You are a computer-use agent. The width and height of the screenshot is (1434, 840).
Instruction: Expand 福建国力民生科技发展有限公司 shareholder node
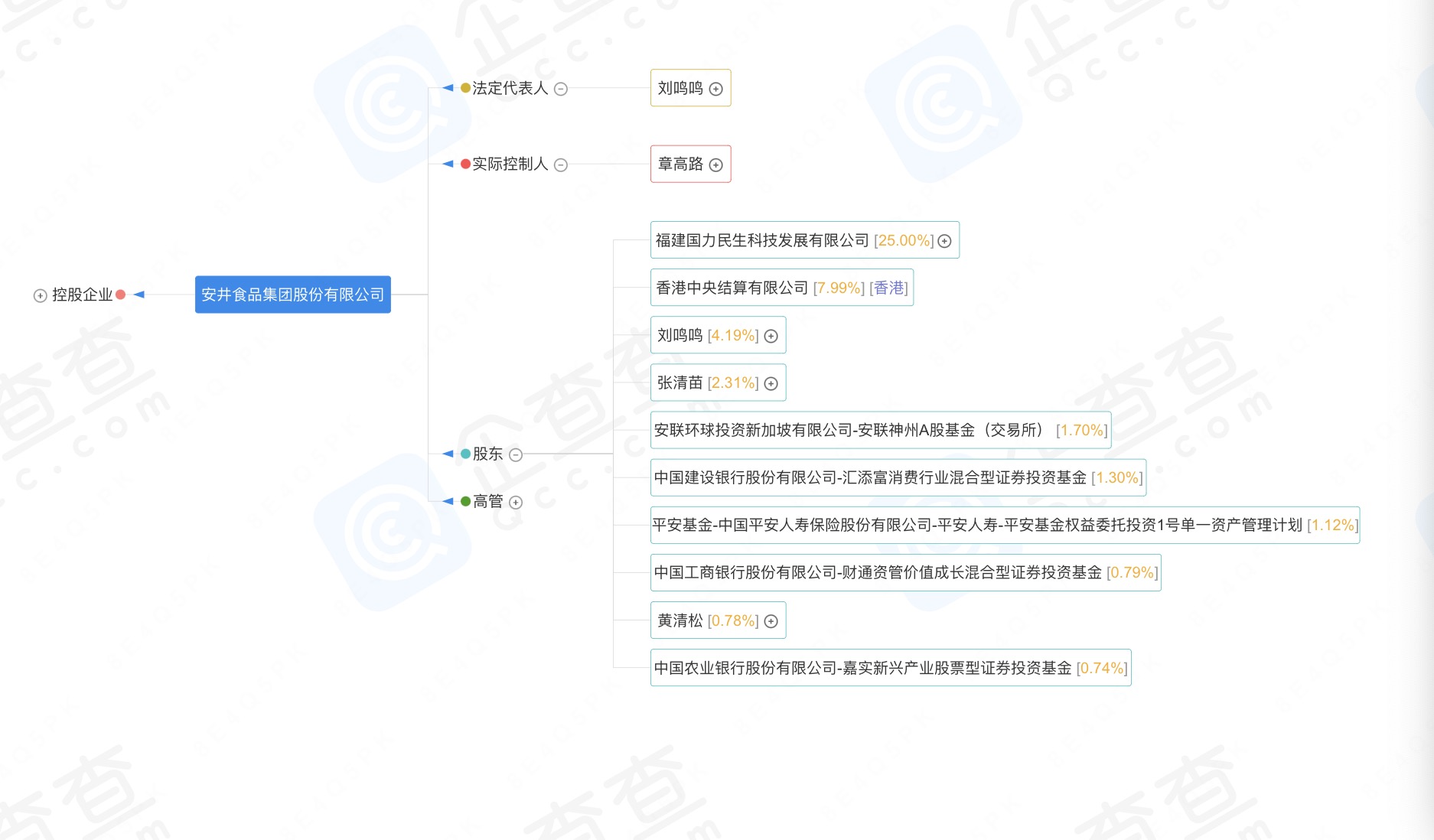pyautogui.click(x=945, y=241)
